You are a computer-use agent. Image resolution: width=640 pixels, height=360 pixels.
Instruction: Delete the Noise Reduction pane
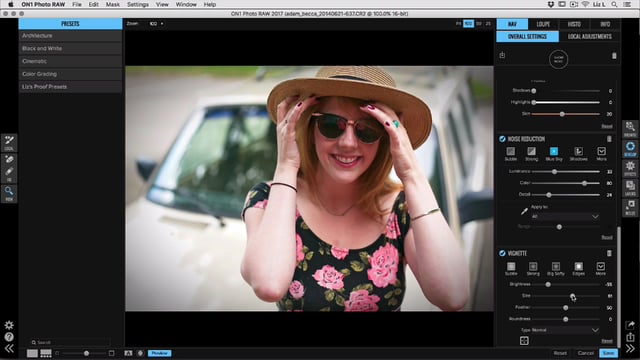[x=609, y=139]
